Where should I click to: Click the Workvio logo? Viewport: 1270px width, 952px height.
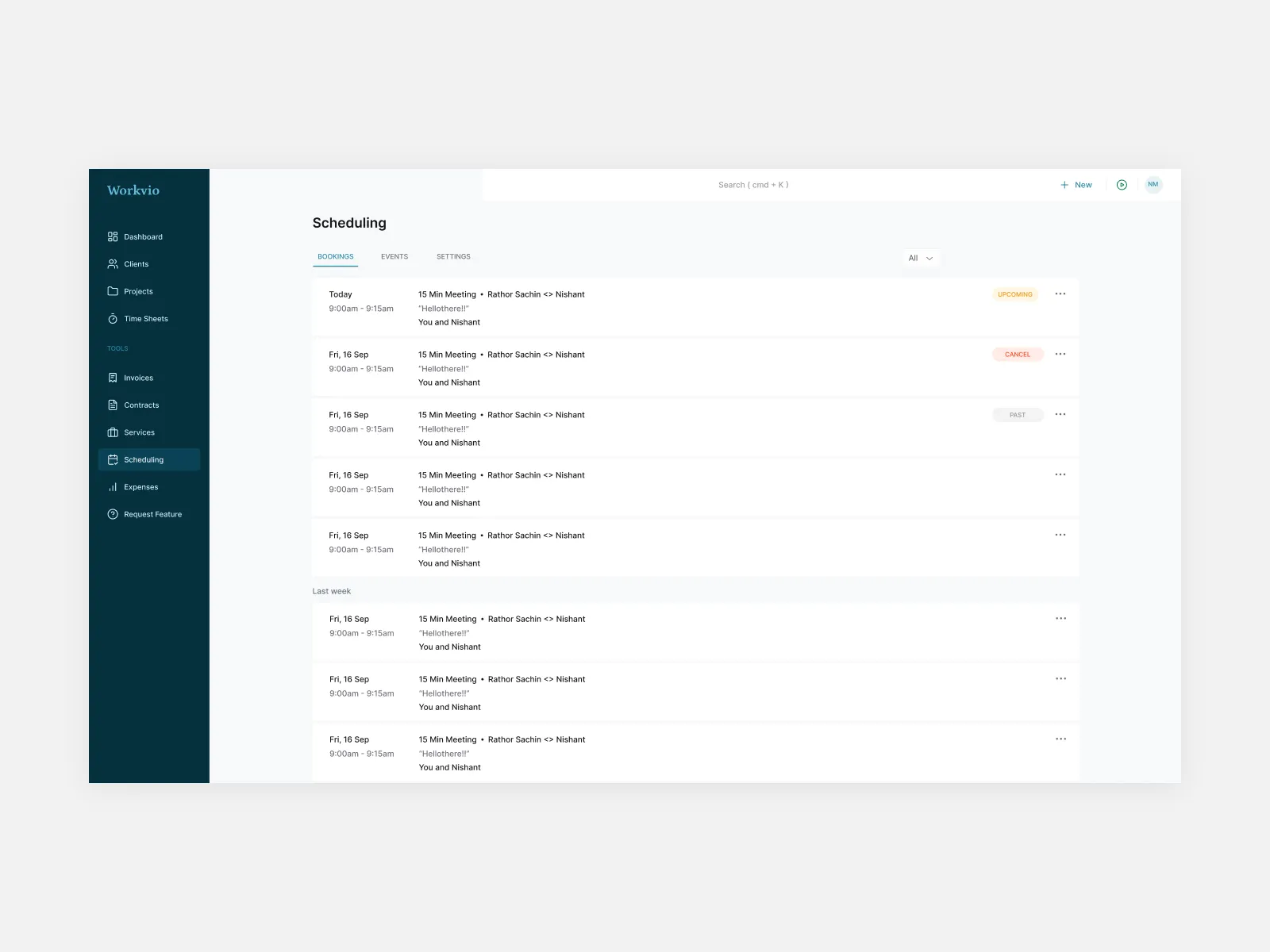133,190
